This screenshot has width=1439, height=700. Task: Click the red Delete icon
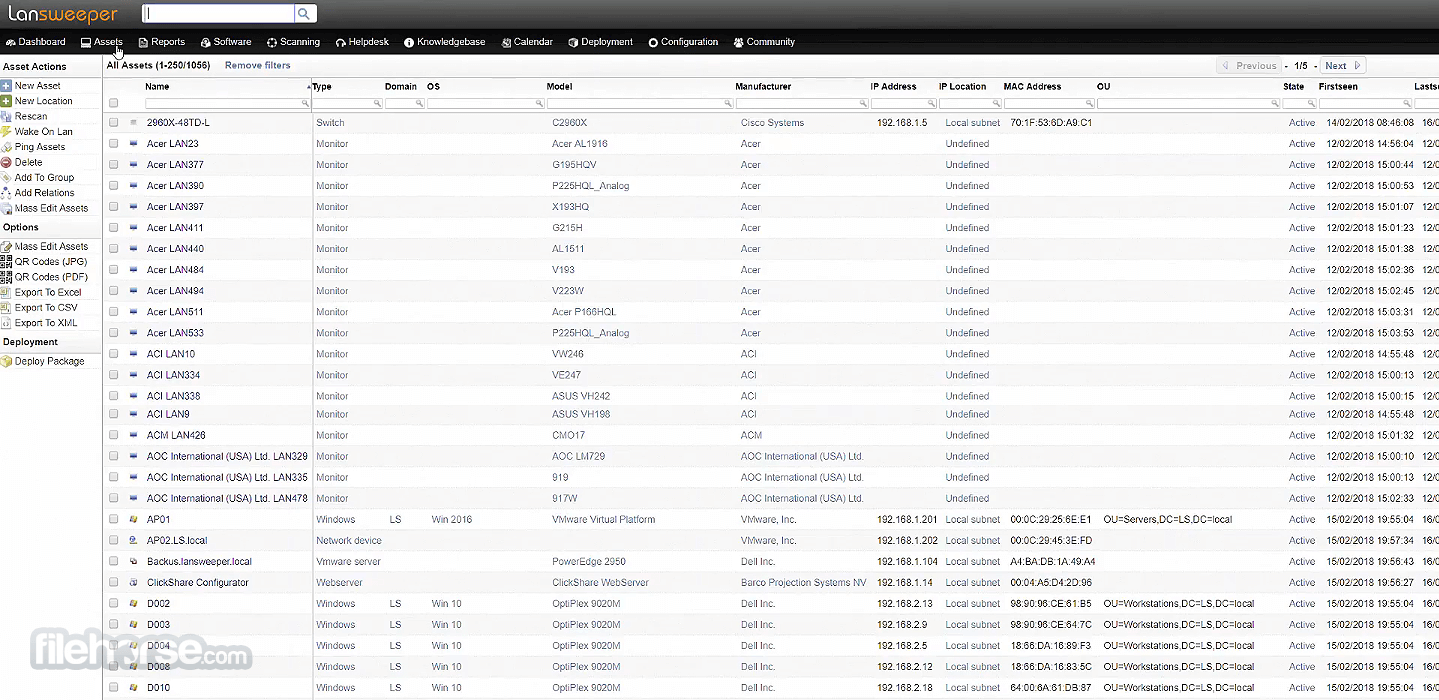[6, 162]
